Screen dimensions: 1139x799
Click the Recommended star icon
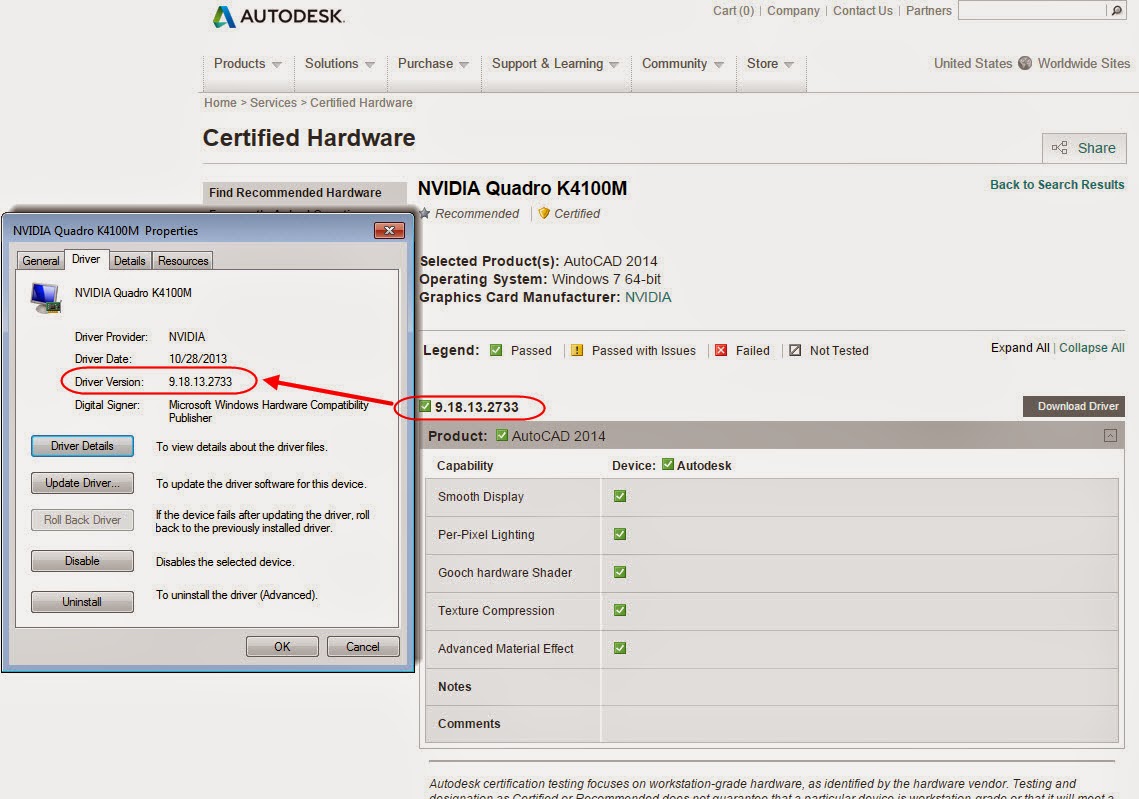click(x=426, y=214)
